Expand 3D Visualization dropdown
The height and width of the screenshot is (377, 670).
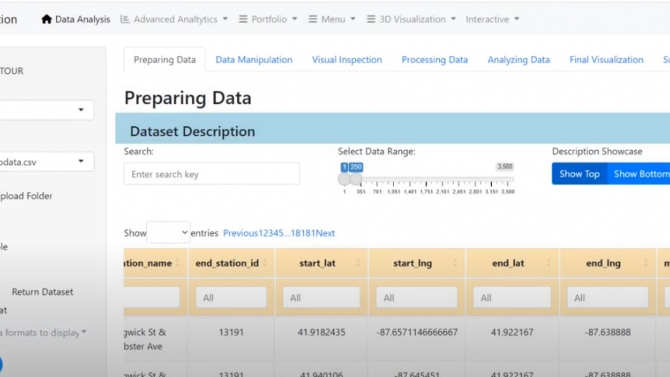tap(411, 19)
